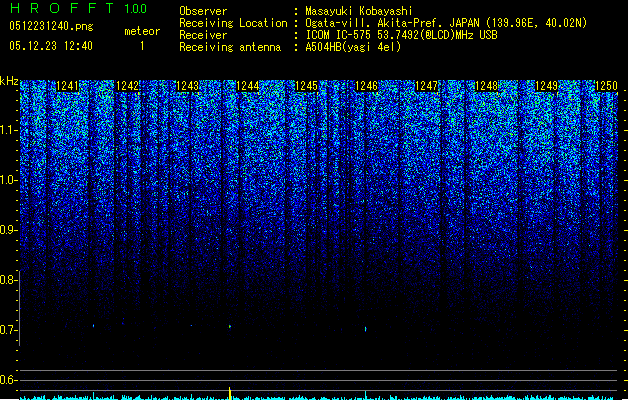Click the ICOM IC-575 receiver text
The width and height of the screenshot is (629, 400).
click(x=402, y=35)
